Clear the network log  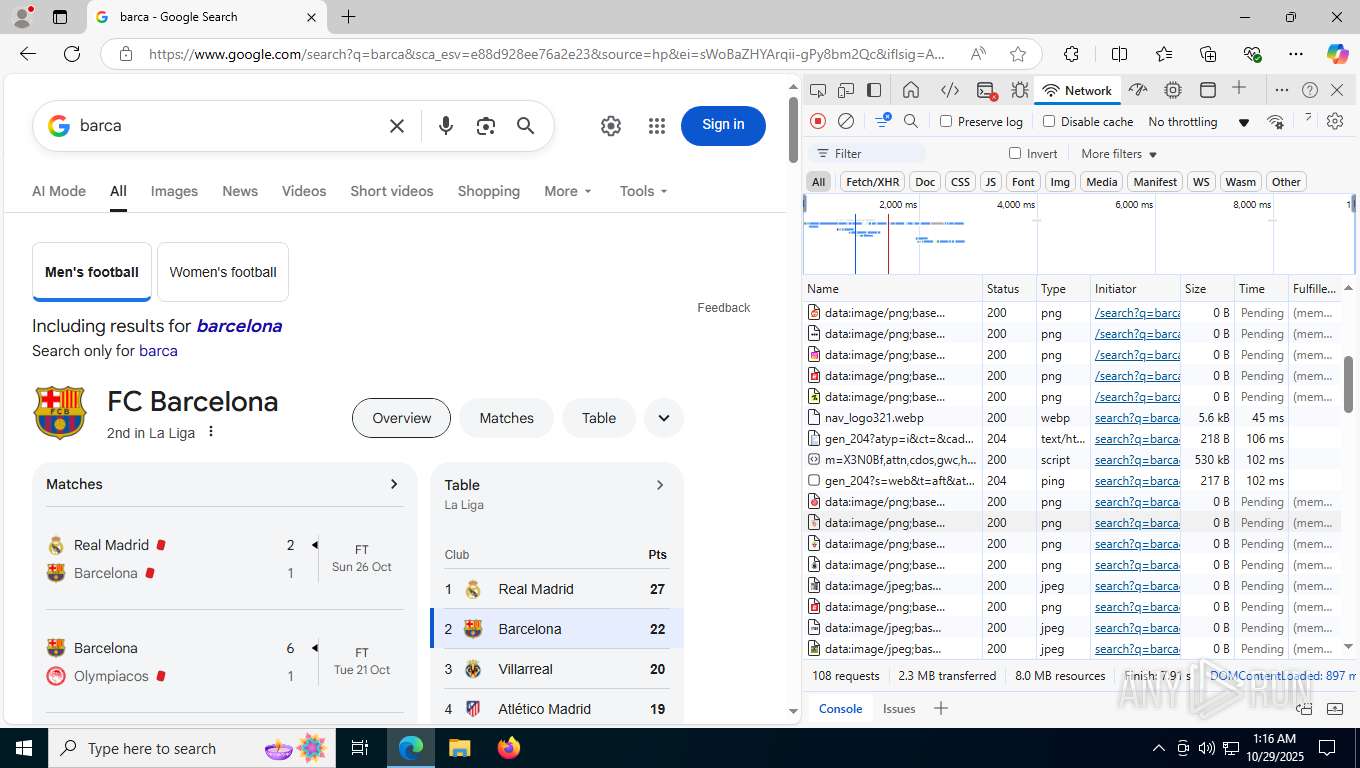coord(846,121)
